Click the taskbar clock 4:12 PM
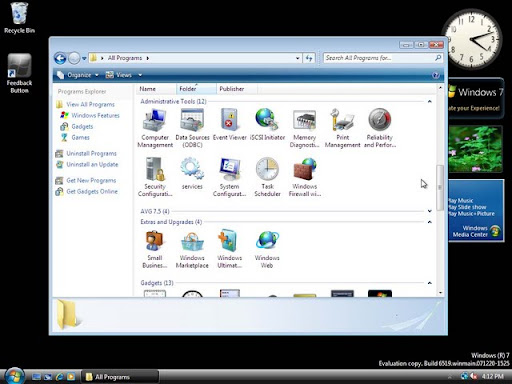512x384 pixels. click(493, 376)
